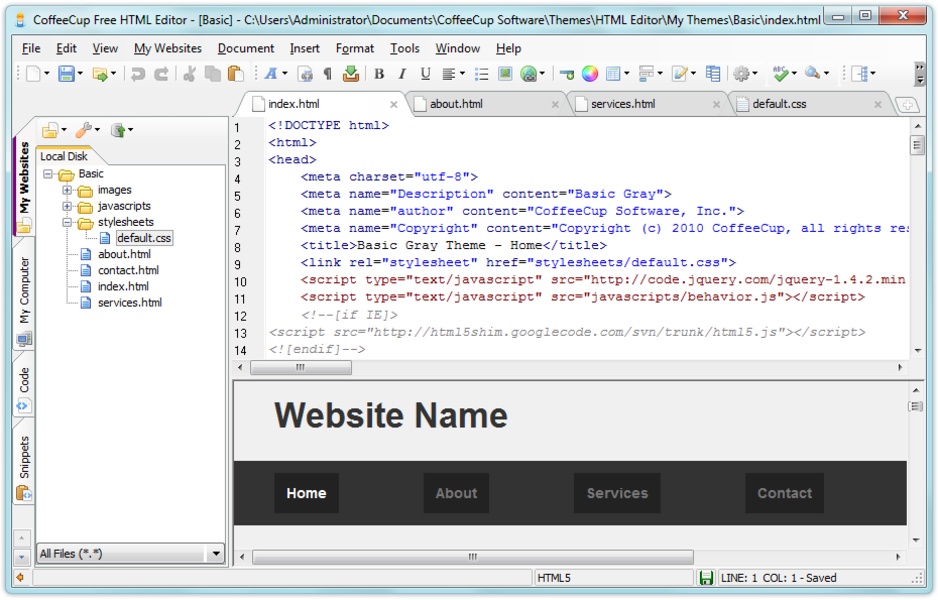Click the Undo arrow icon

(138, 74)
